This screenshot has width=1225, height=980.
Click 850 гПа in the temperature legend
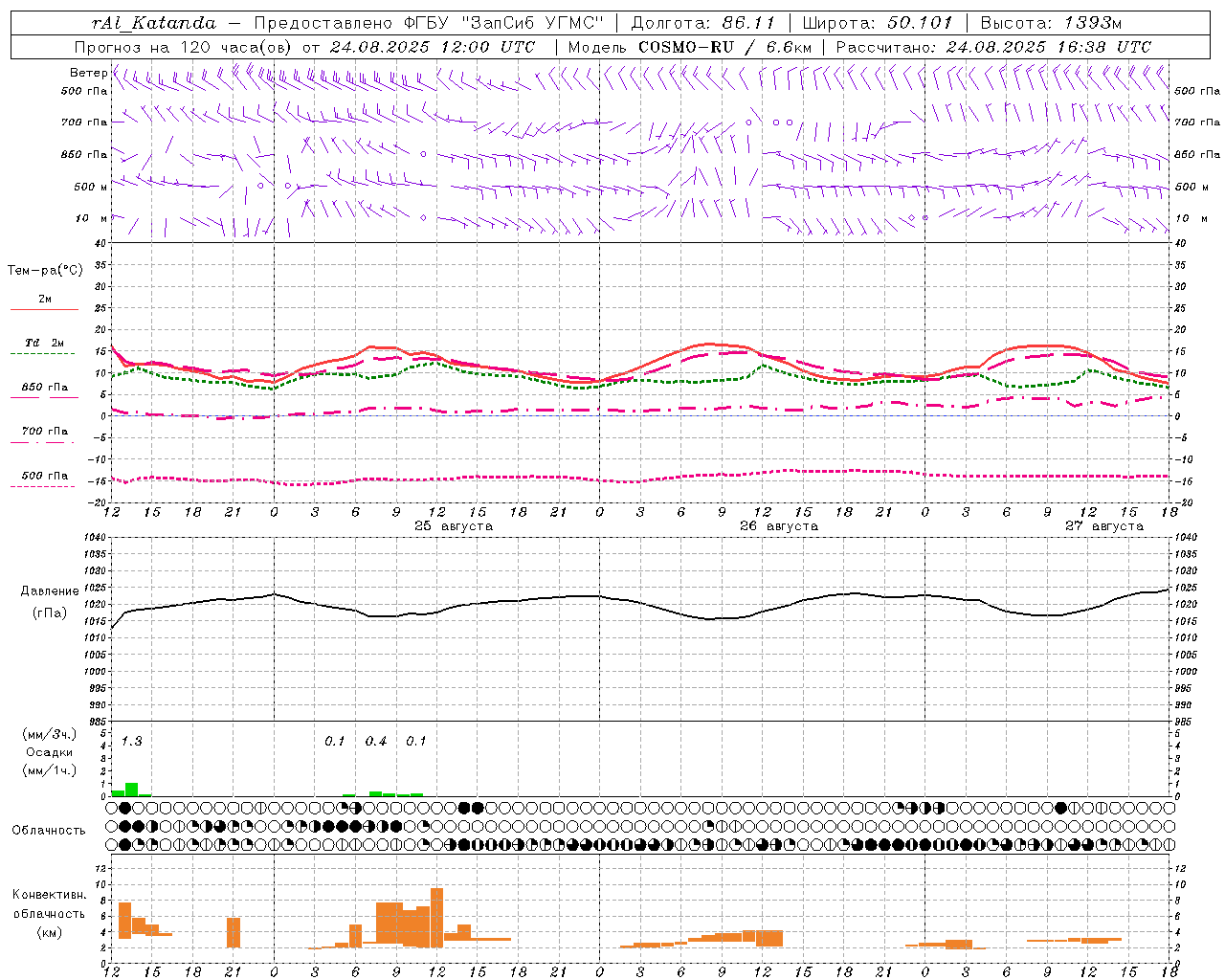click(45, 388)
